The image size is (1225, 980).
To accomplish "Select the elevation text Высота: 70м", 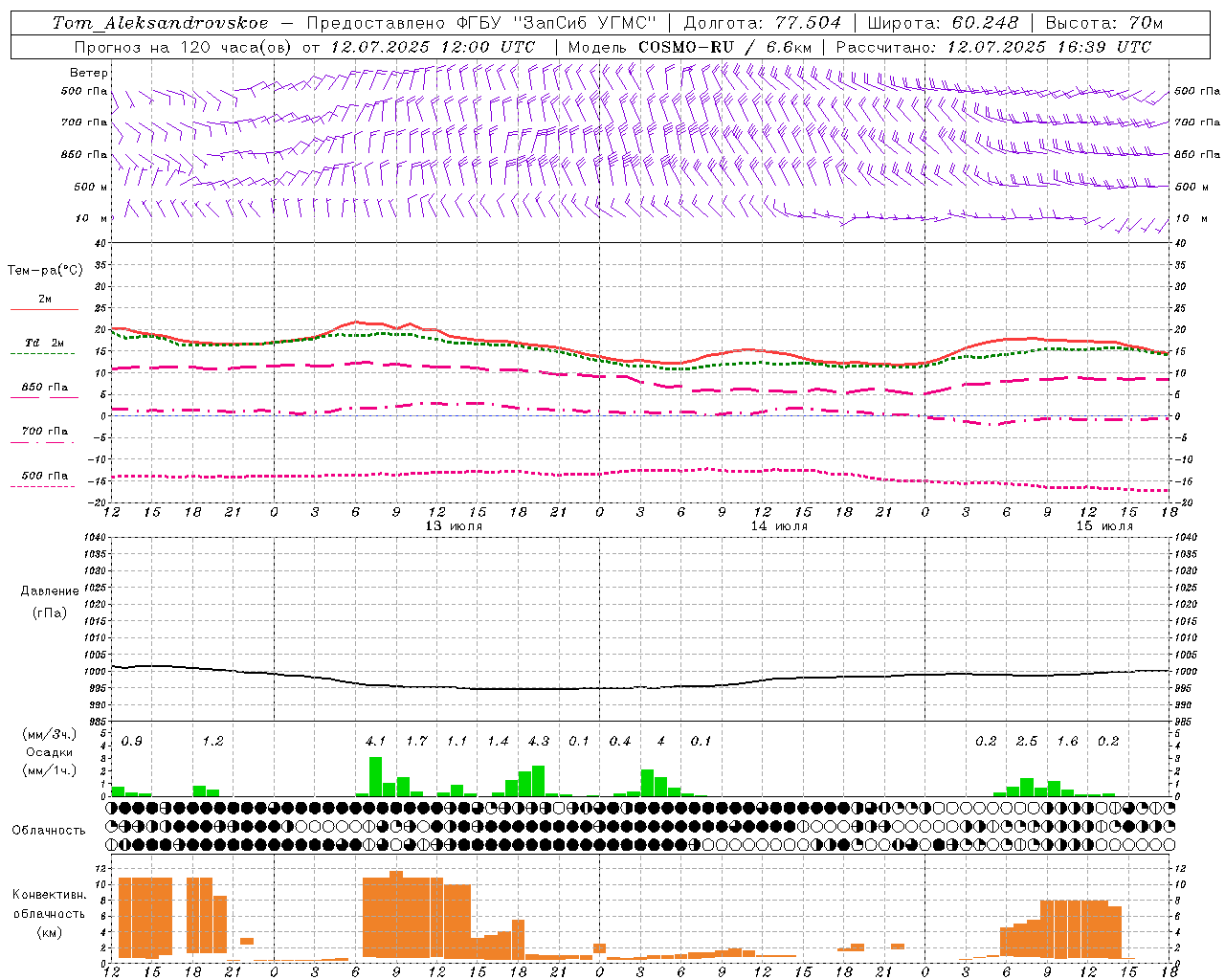I will [1103, 23].
